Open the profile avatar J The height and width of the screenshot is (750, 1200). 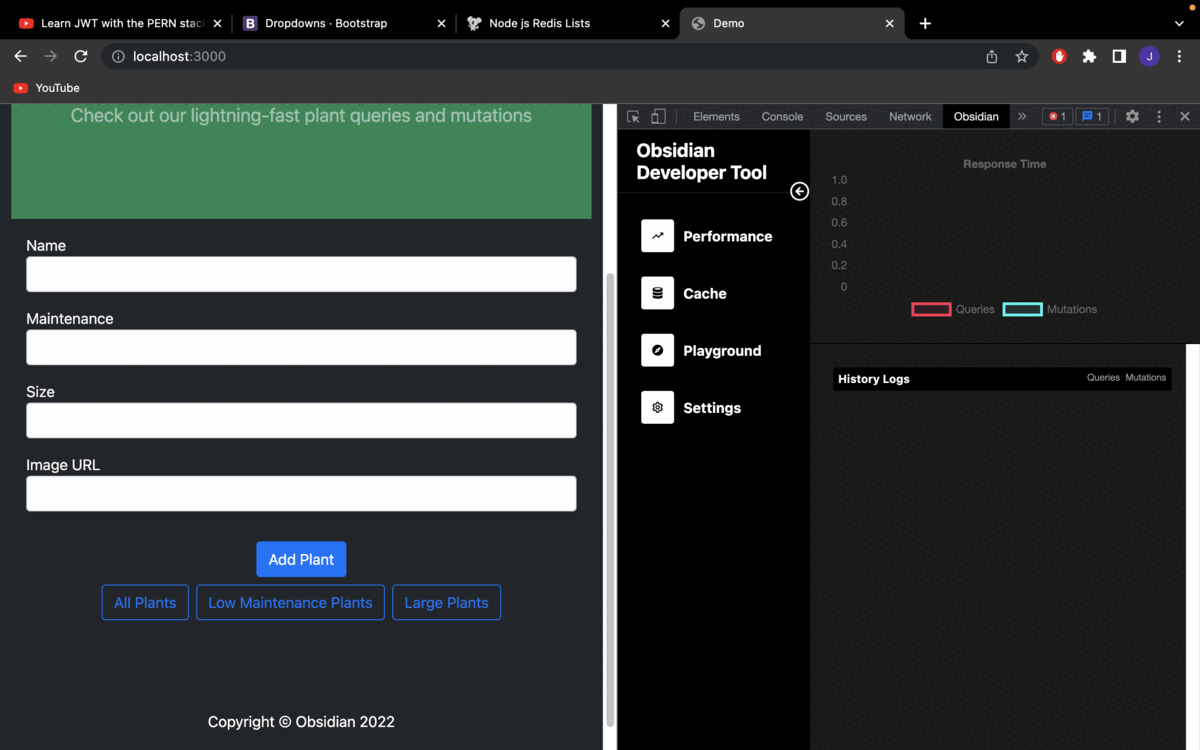click(x=1149, y=56)
